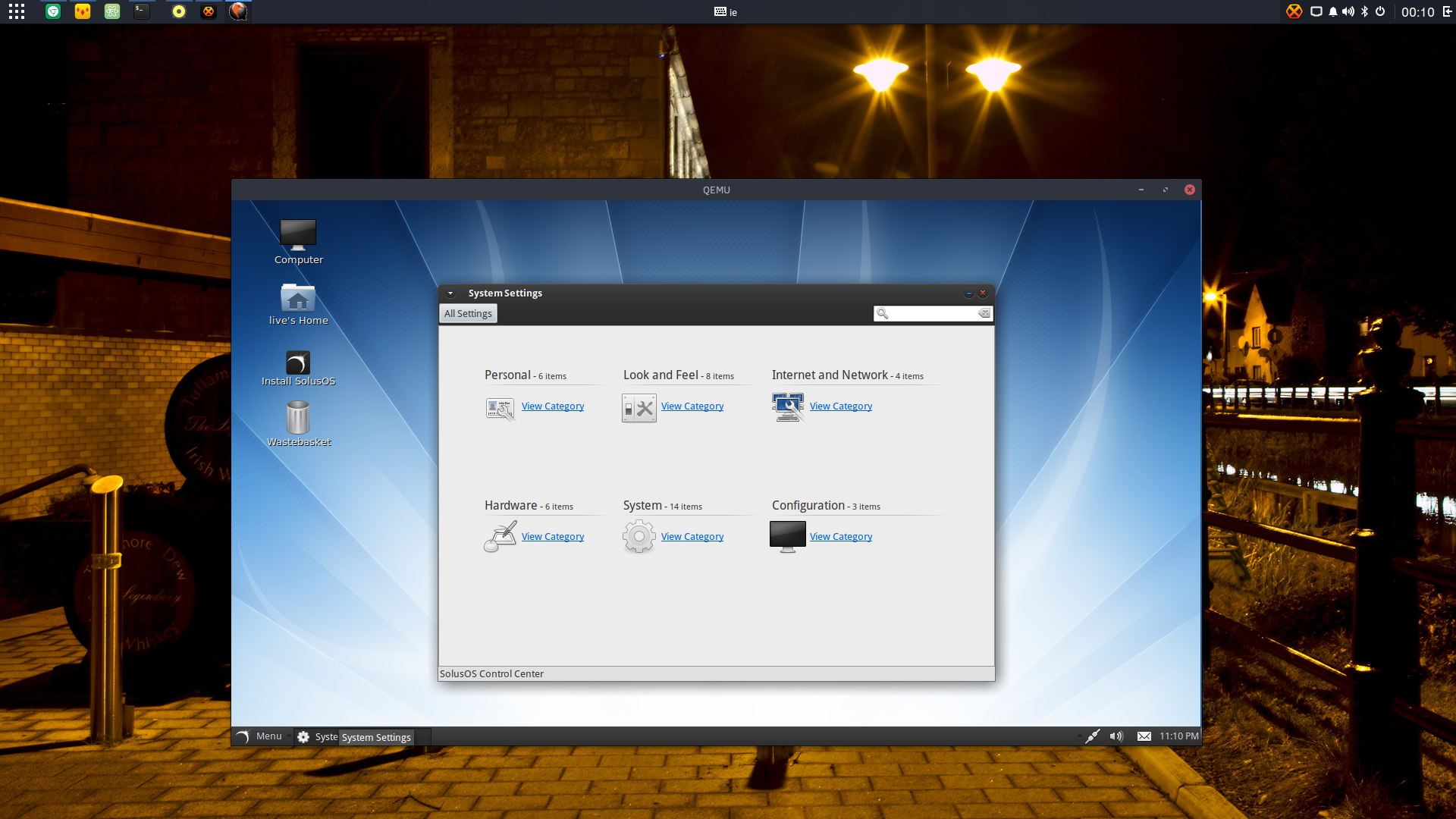Click the sidebar toggle icon right of the clock
The width and height of the screenshot is (1456, 819).
coord(1447,11)
